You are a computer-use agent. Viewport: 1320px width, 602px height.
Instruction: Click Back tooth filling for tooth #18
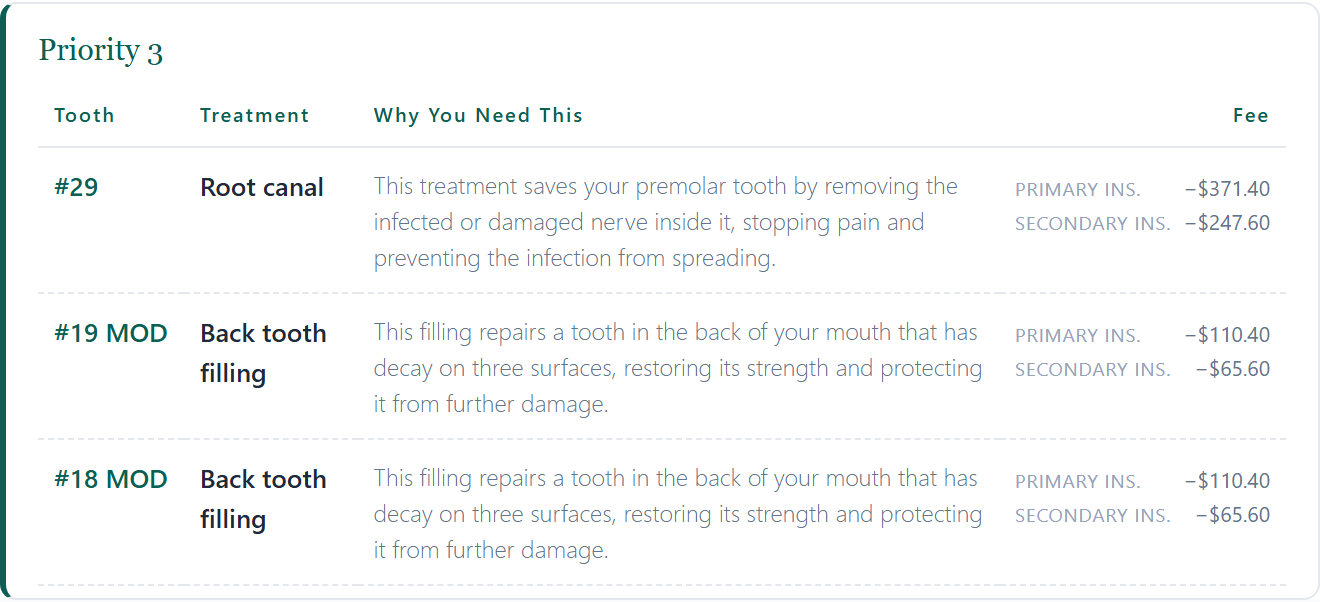pos(263,499)
